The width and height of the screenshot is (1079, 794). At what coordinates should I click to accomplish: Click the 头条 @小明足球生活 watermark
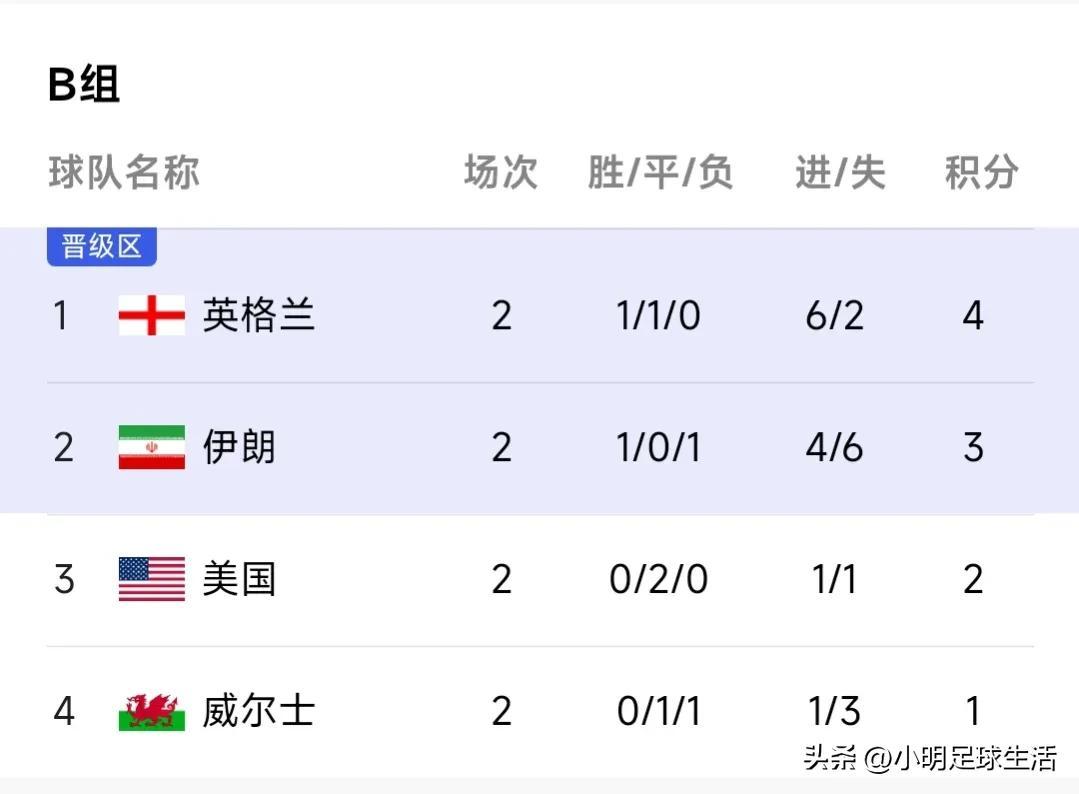(930, 758)
